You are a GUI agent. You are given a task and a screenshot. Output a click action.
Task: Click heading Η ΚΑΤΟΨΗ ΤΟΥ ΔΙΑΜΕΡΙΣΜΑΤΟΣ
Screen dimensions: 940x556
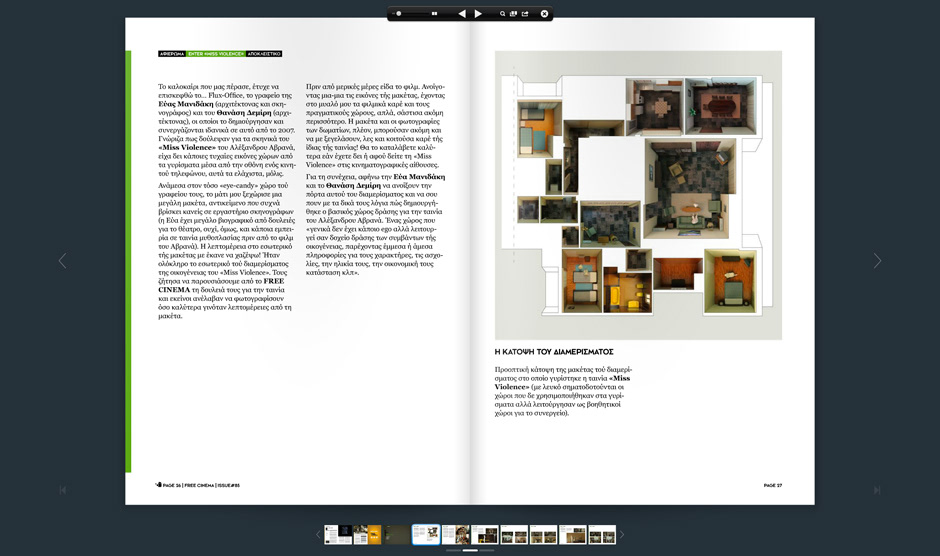[x=554, y=352]
